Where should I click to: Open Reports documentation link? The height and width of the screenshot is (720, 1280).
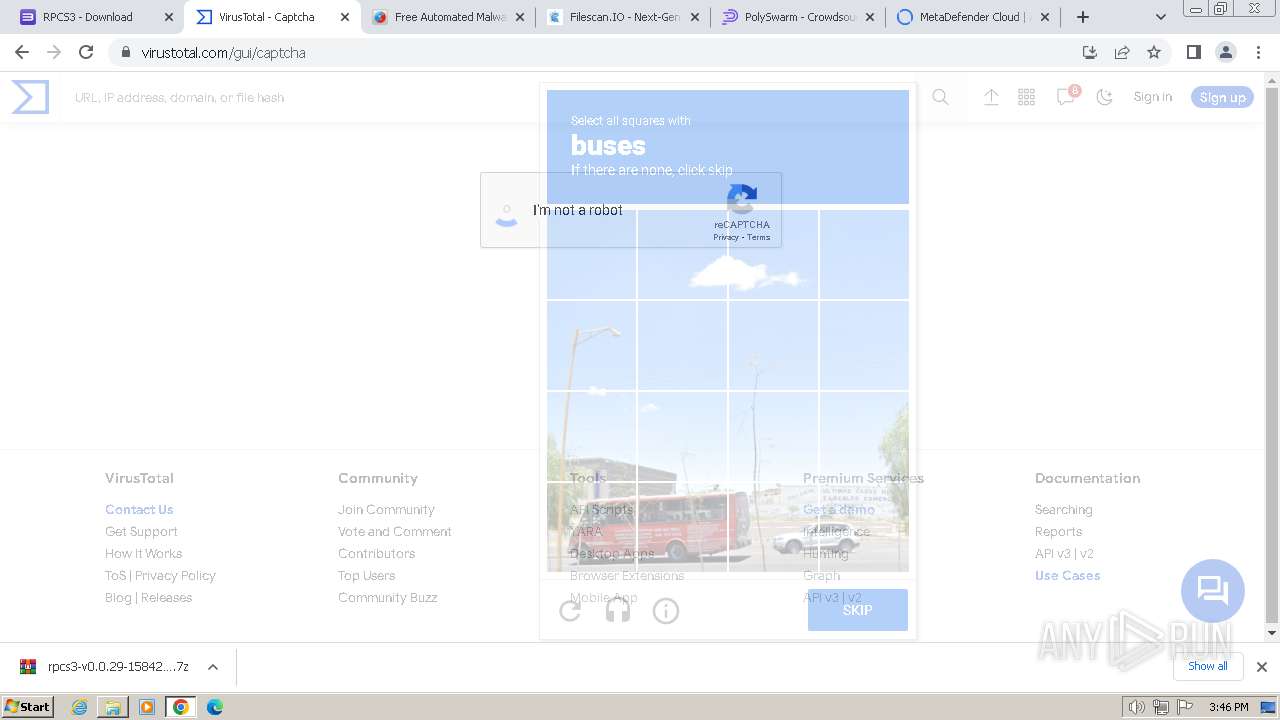1058,531
